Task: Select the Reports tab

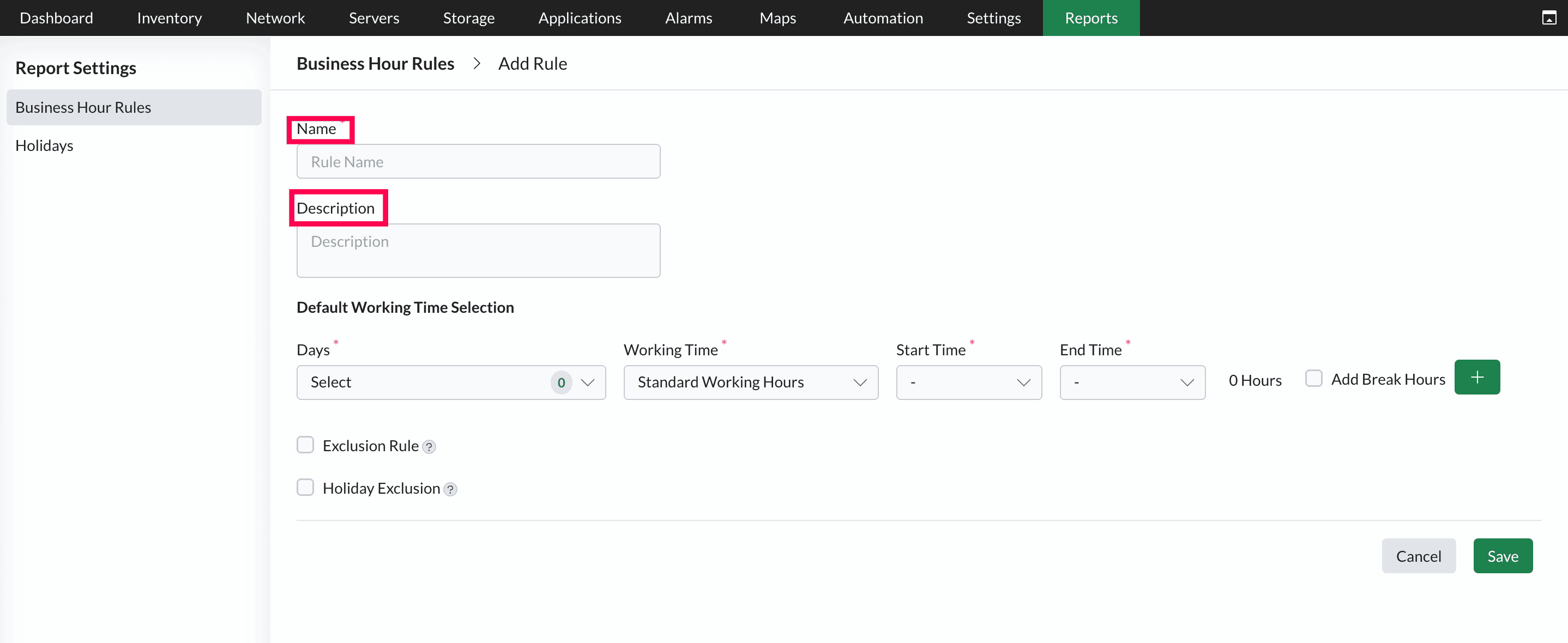Action: tap(1091, 17)
